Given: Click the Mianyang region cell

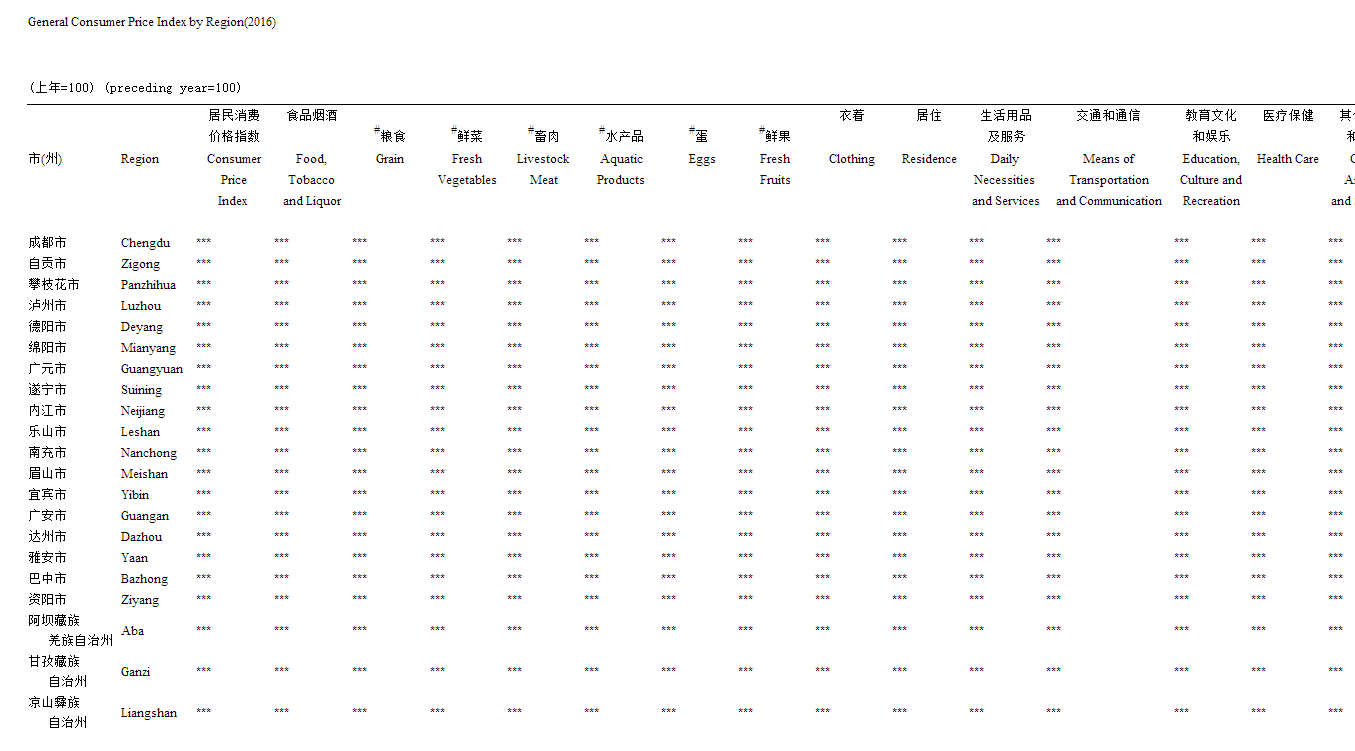Looking at the screenshot, I should click(x=148, y=348).
